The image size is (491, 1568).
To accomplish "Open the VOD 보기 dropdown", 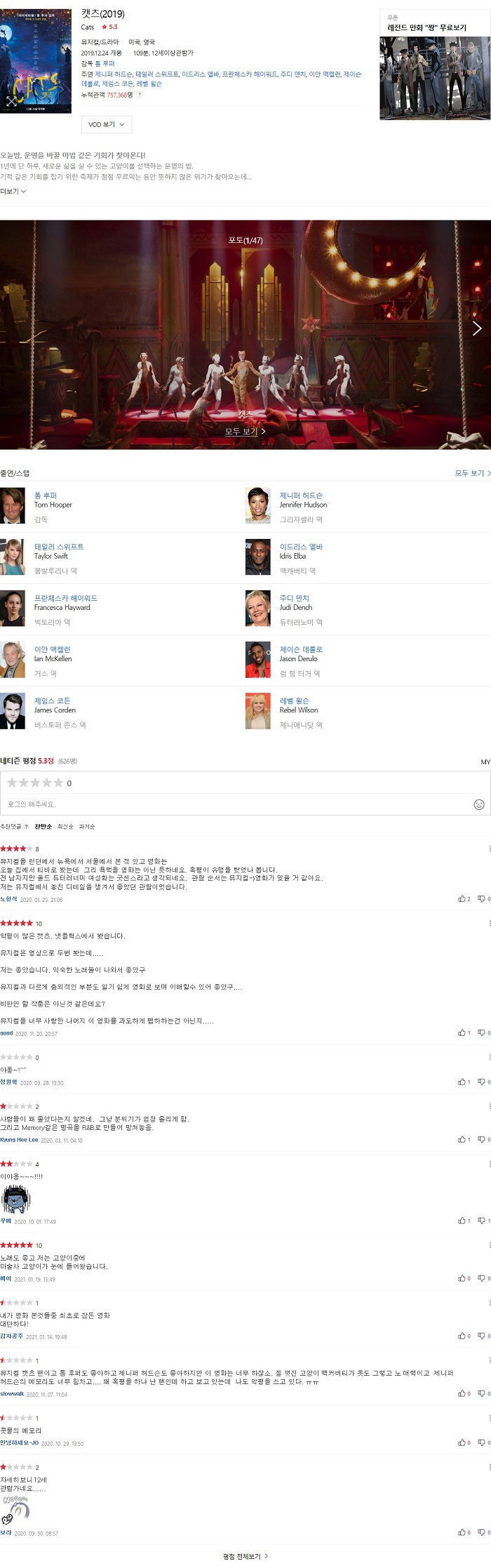I will 106,124.
